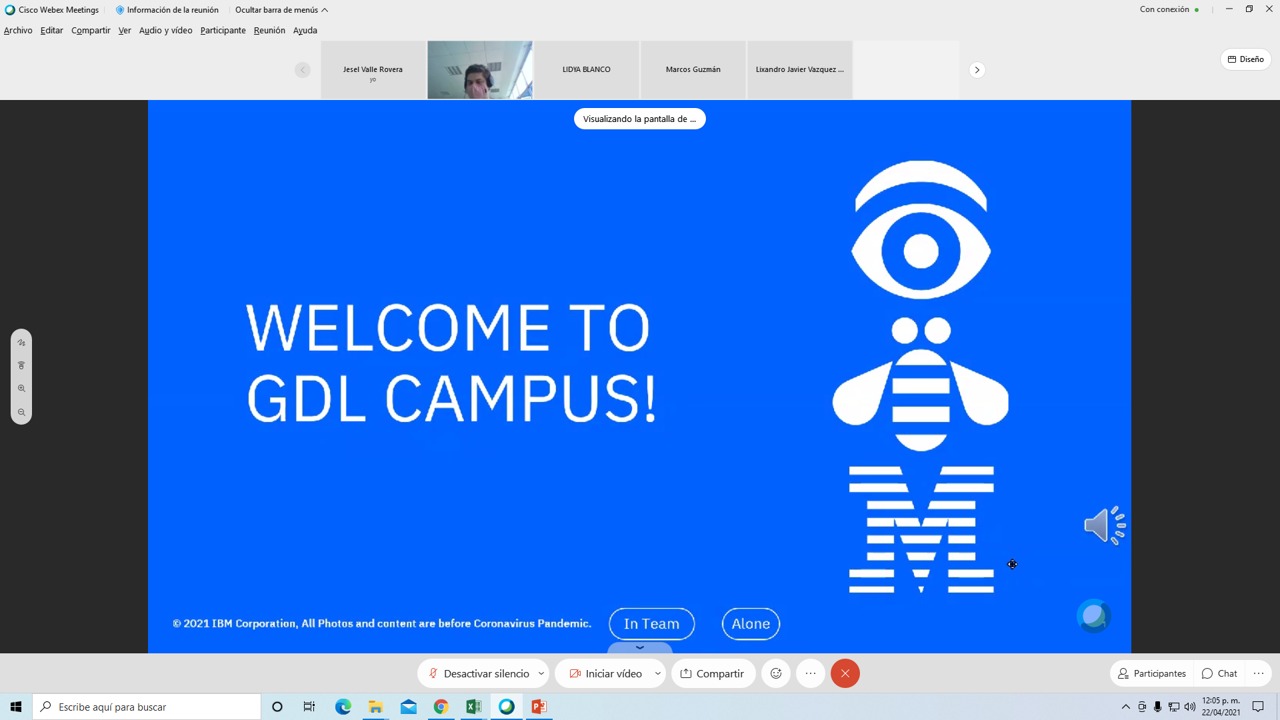1280x720 pixels.
Task: Open Windows Start menu
Action: [x=16, y=707]
